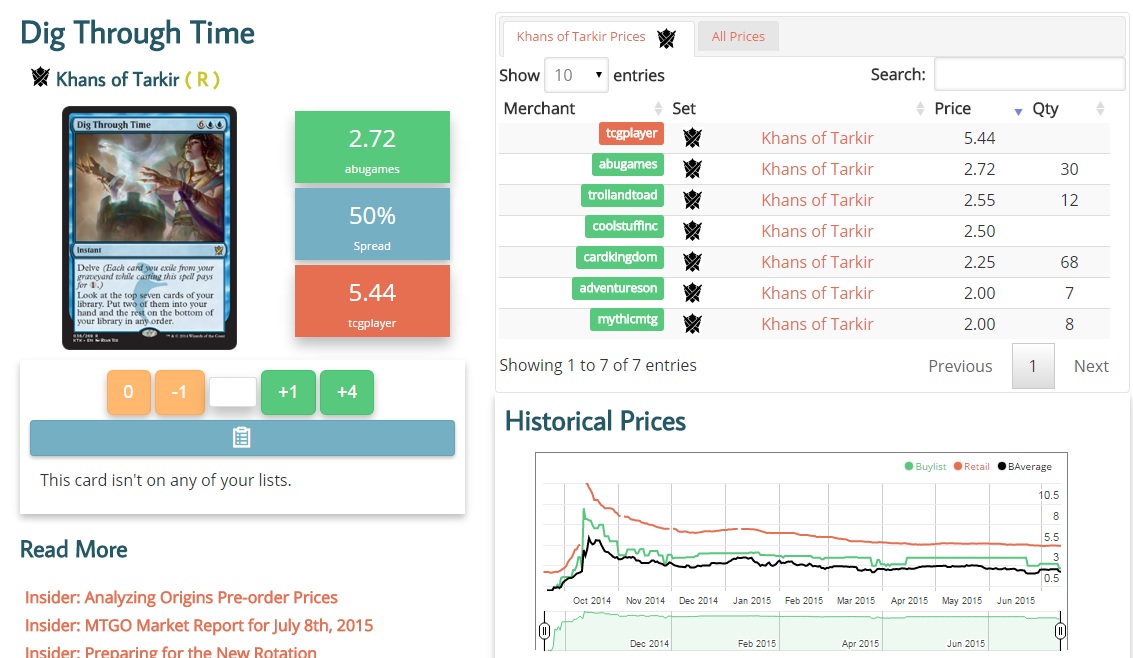The height and width of the screenshot is (658, 1133).
Task: Open the Show entries dropdown
Action: click(x=576, y=75)
